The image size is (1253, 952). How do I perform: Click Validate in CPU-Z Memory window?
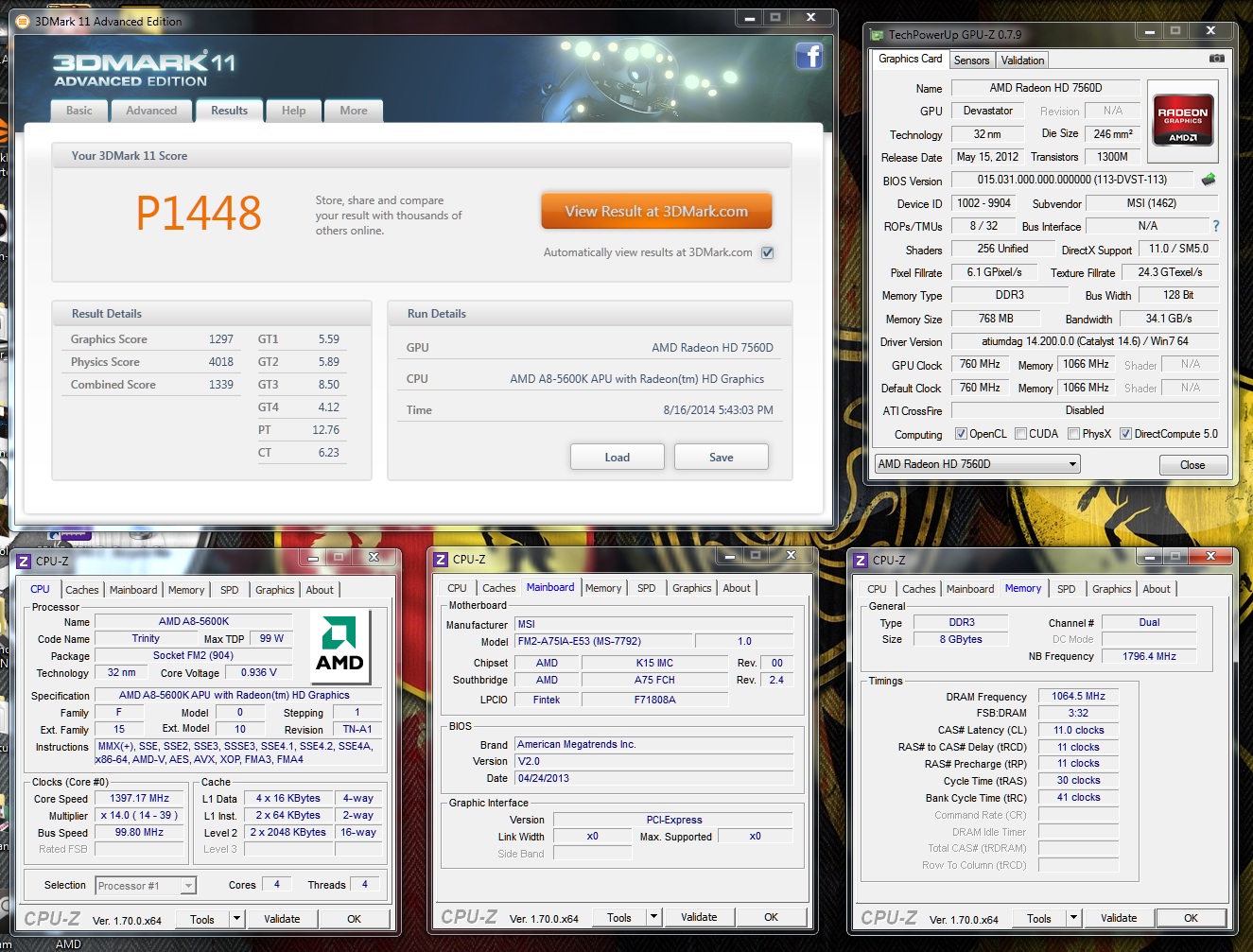point(1119,918)
